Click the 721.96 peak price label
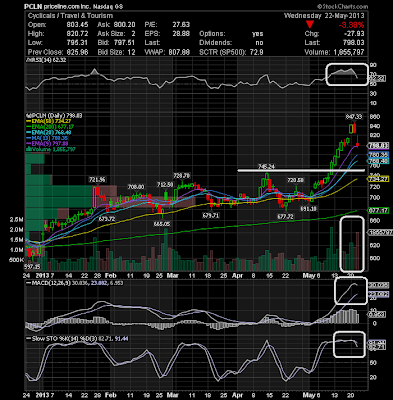 pyautogui.click(x=97, y=180)
